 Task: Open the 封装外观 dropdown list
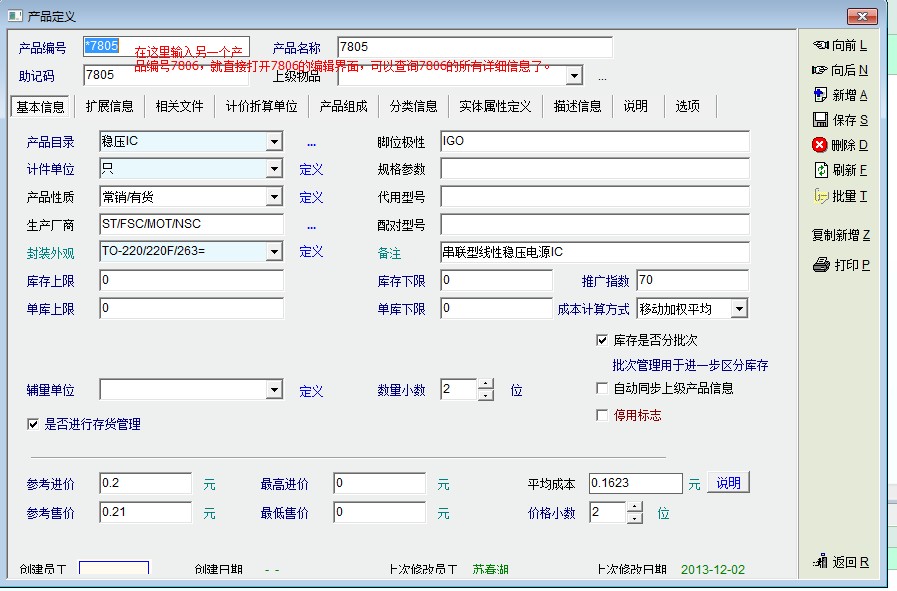click(x=274, y=252)
